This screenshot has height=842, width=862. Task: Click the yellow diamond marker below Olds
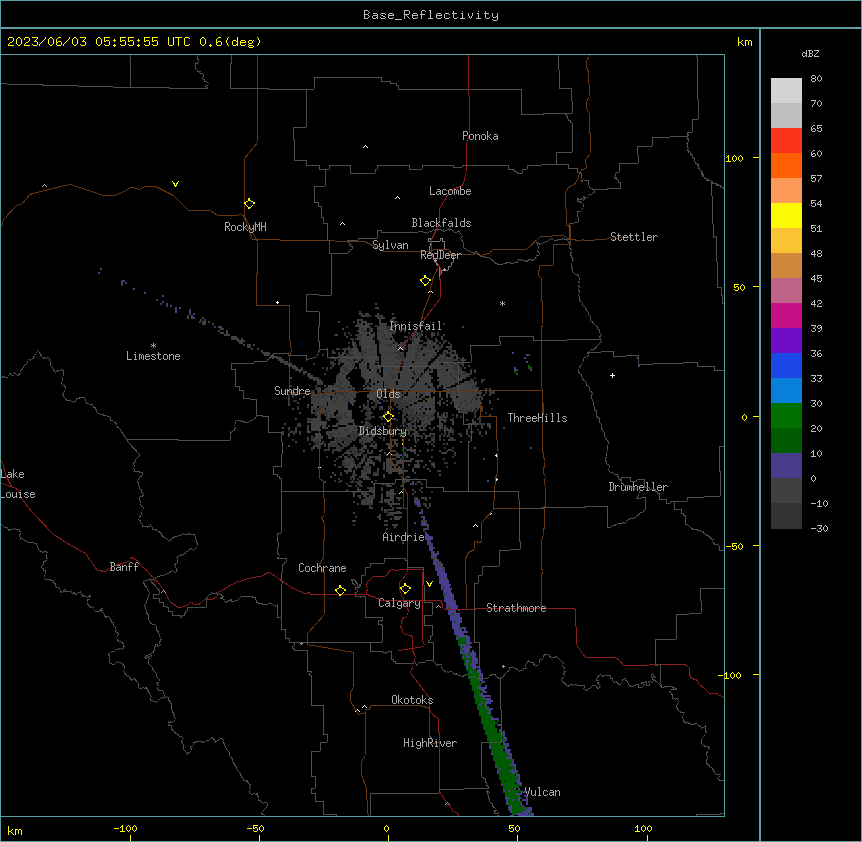[388, 417]
